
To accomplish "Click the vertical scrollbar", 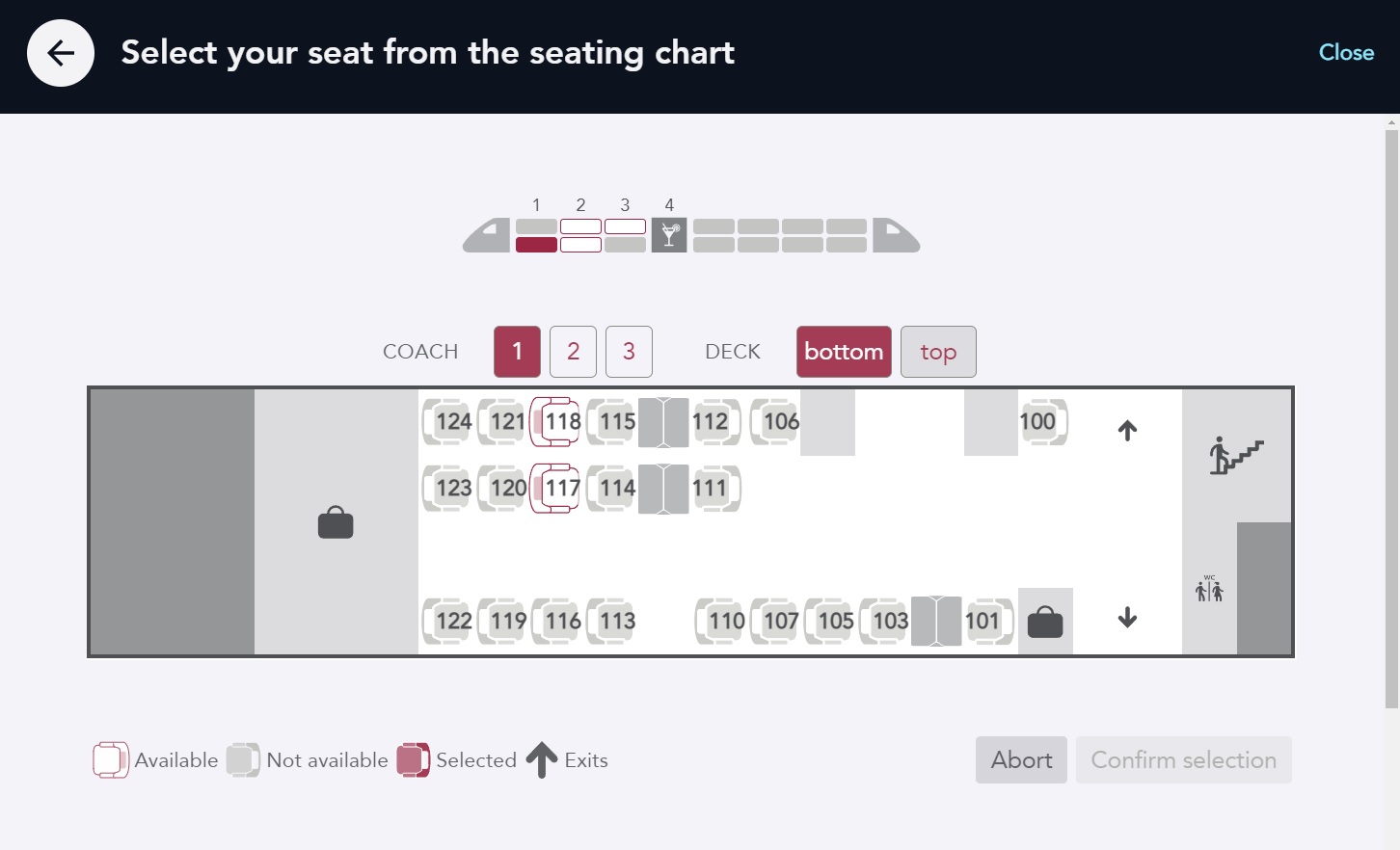I will pos(1391,414).
